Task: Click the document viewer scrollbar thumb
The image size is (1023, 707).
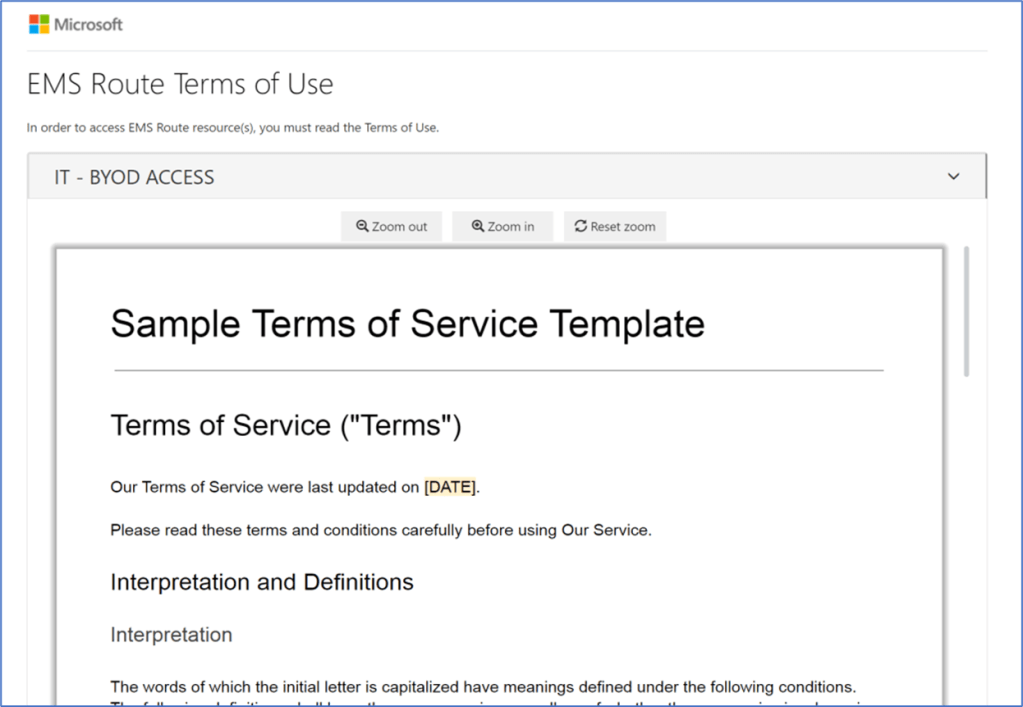Action: click(x=966, y=311)
